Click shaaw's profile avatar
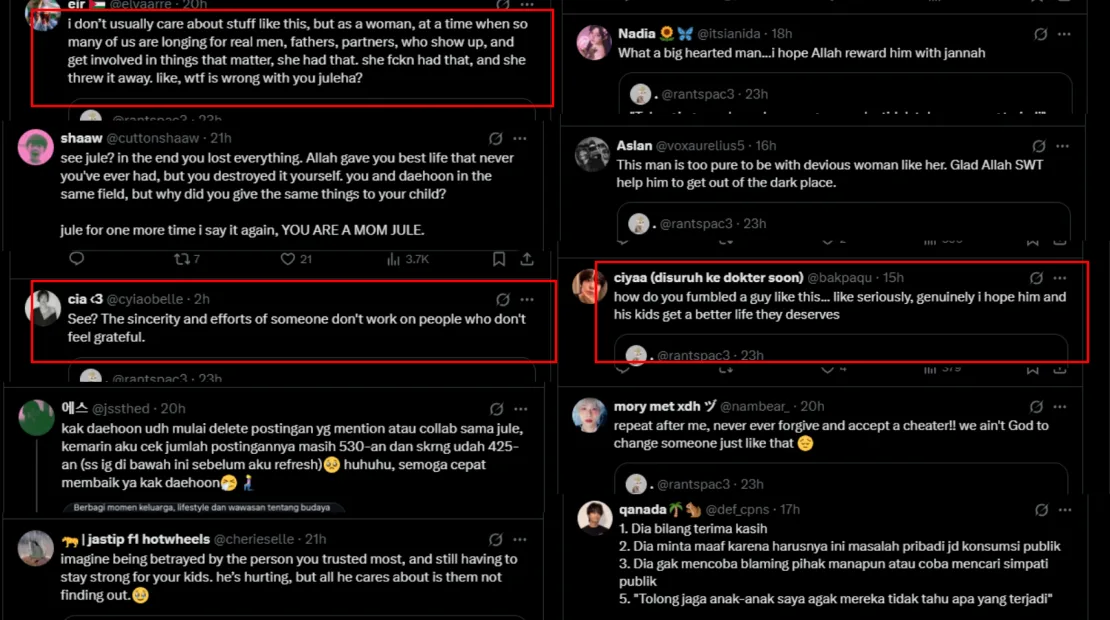The image size is (1110, 620). [36, 147]
